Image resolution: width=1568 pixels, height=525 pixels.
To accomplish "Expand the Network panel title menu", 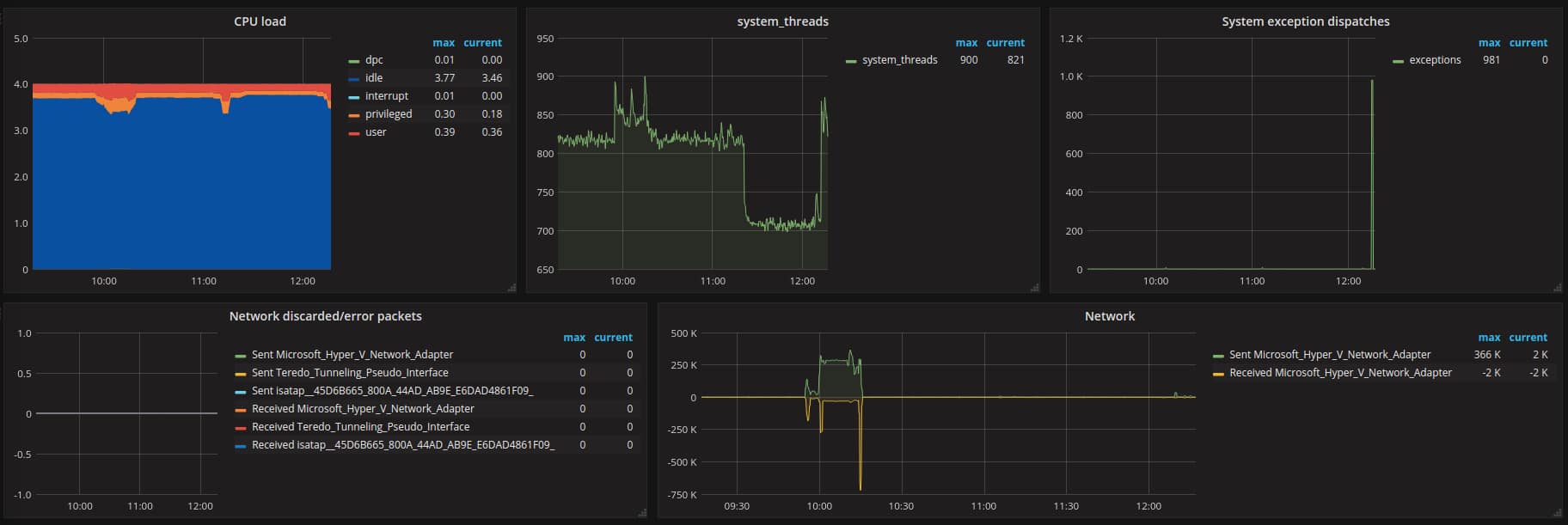I will pos(1109,316).
